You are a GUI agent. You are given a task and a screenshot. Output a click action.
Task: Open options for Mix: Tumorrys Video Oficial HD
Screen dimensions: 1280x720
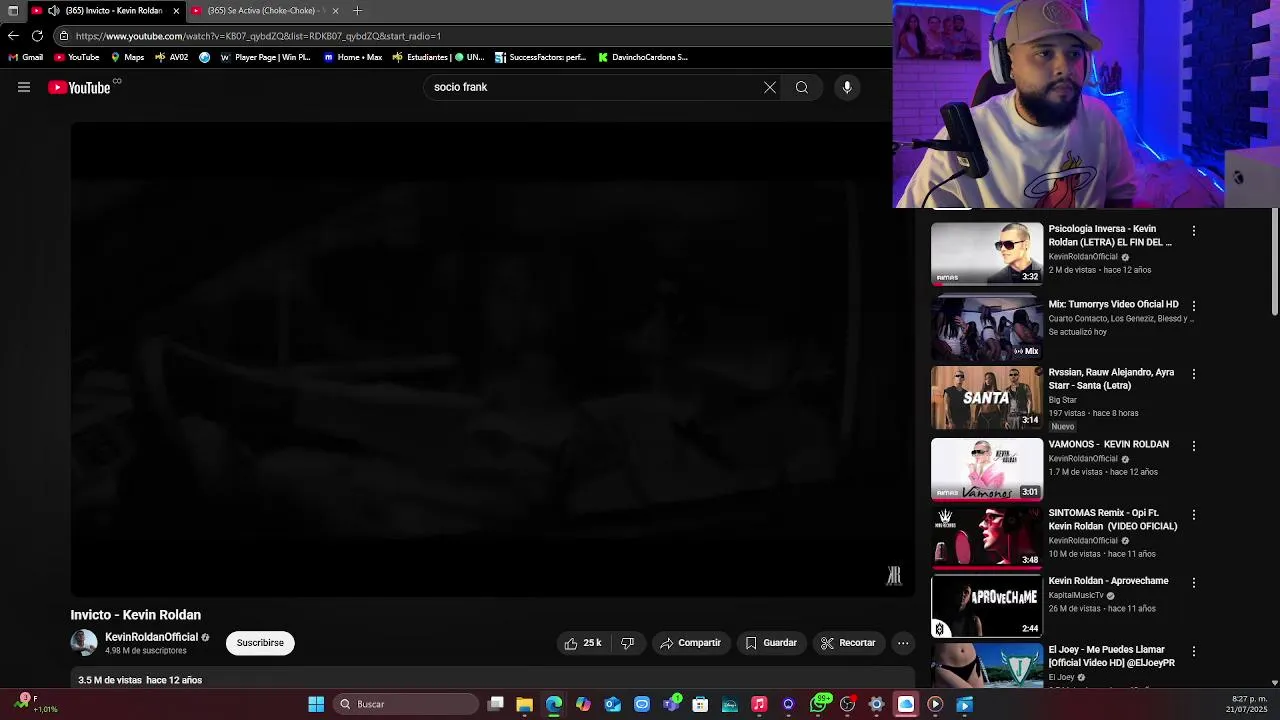click(1193, 306)
